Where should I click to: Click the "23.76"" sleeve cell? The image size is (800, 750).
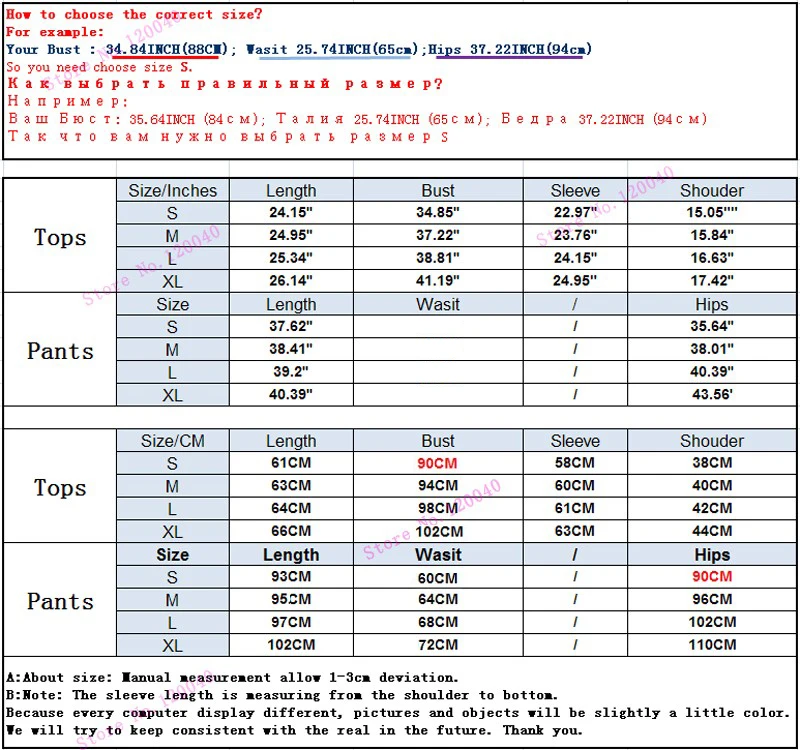tap(575, 235)
